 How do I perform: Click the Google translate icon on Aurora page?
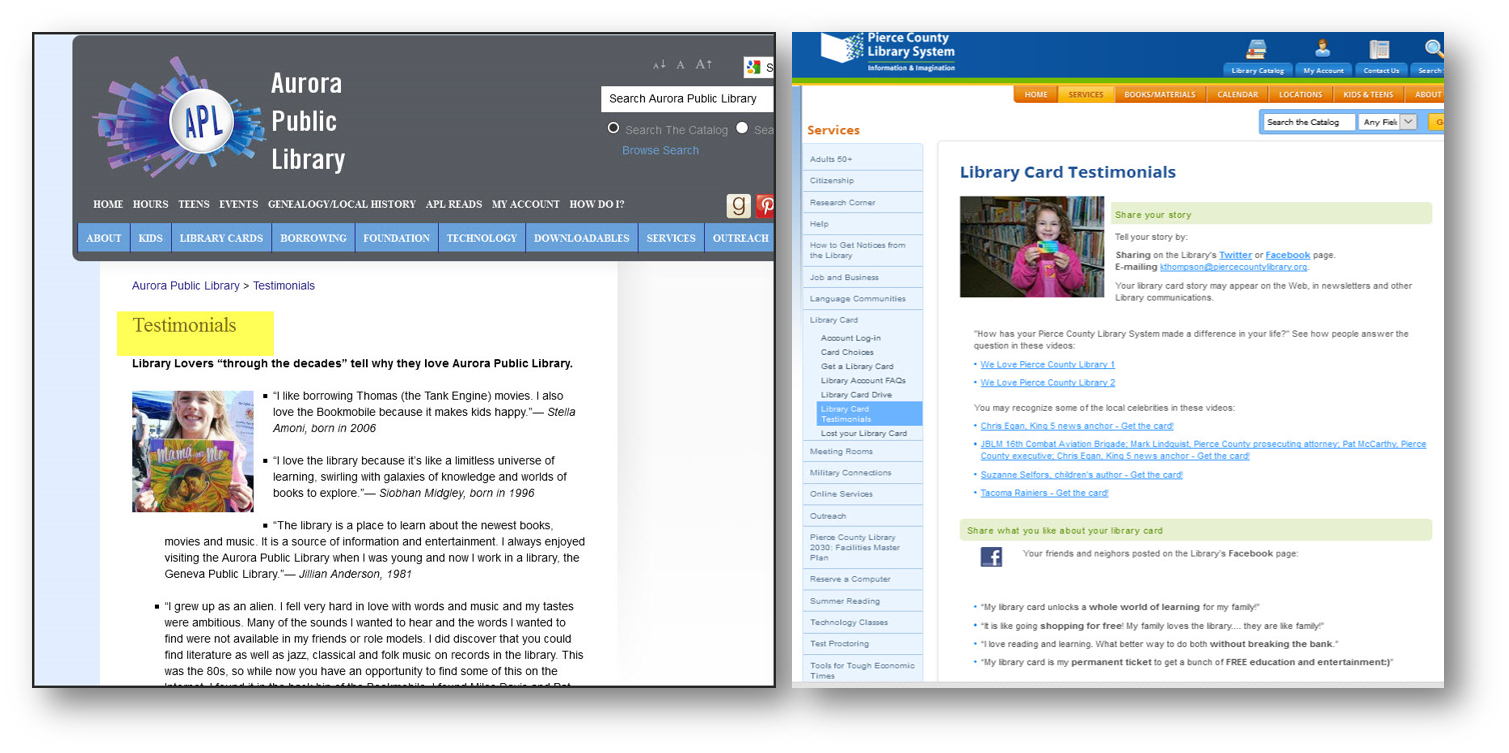[x=754, y=68]
